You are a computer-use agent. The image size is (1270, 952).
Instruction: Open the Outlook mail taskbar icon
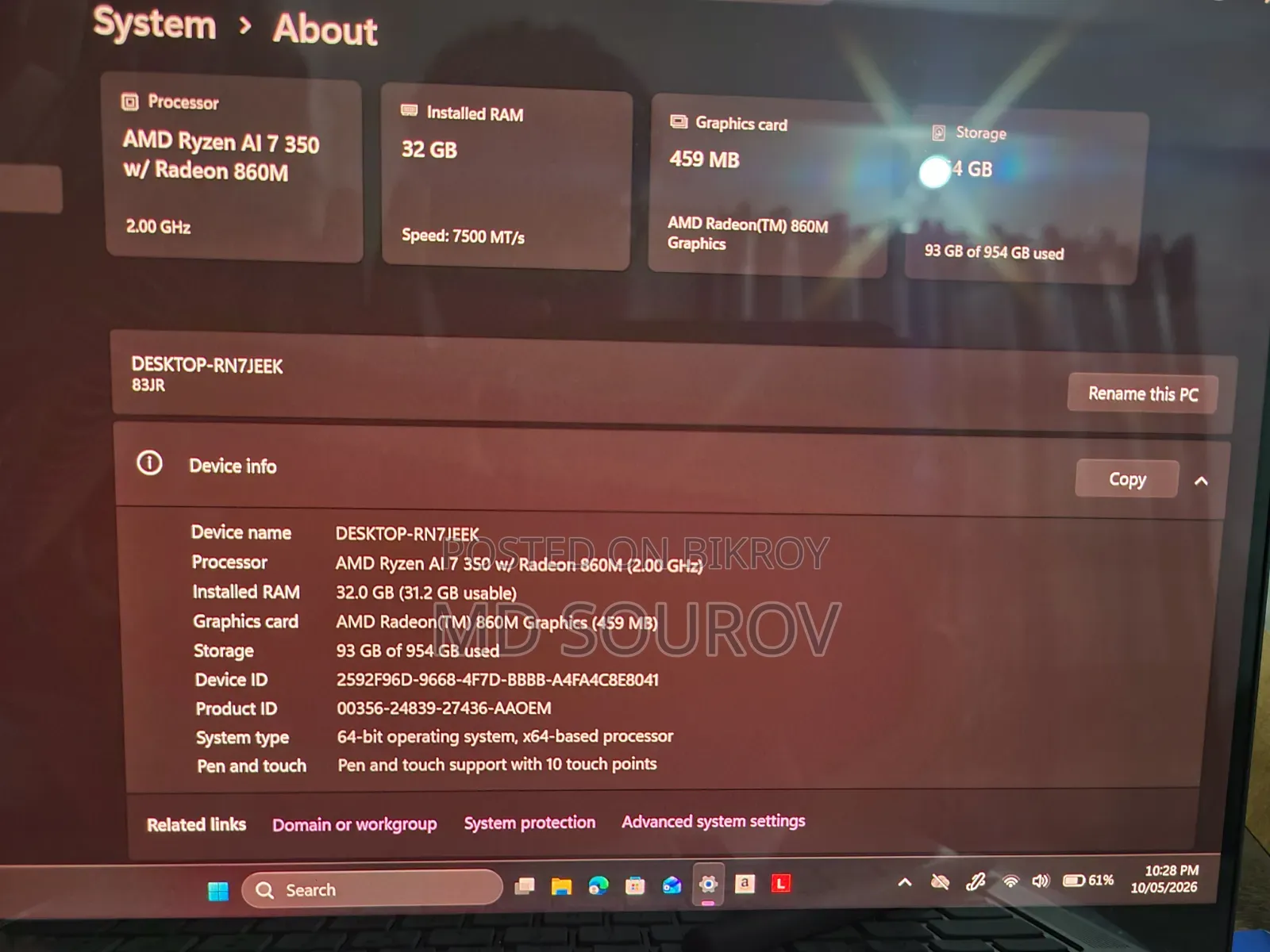[672, 885]
